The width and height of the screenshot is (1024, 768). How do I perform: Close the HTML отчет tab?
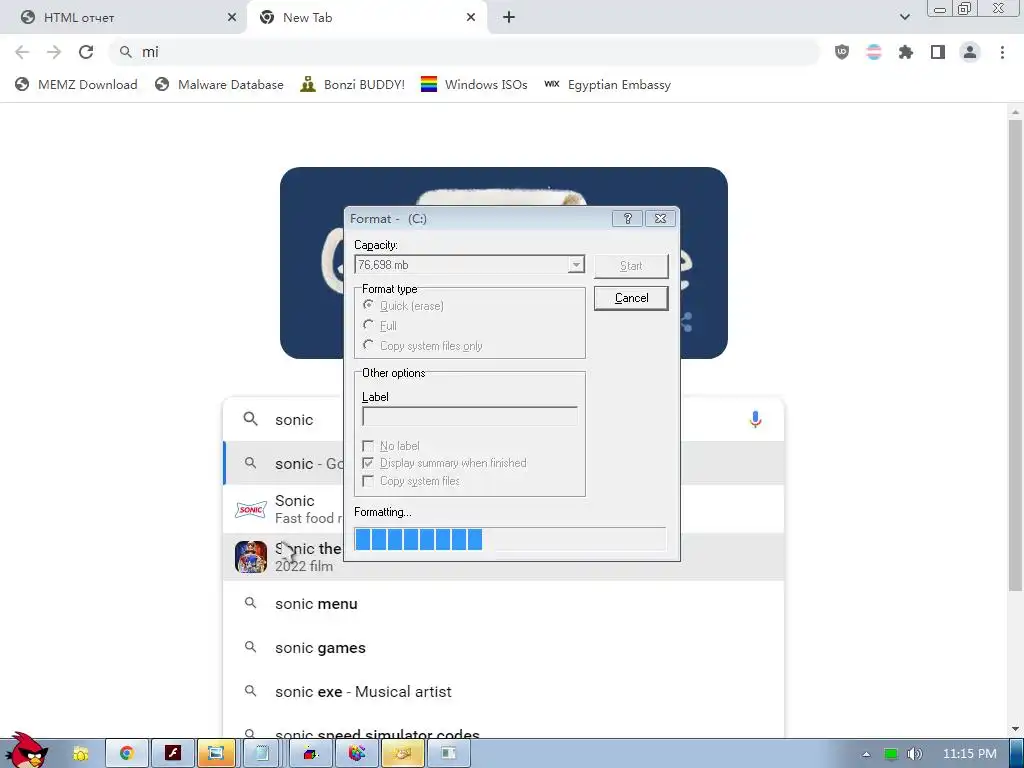point(232,18)
